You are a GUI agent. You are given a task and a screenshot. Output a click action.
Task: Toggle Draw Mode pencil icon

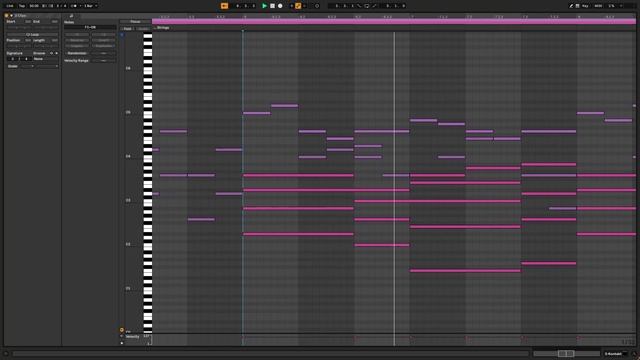(x=571, y=6)
